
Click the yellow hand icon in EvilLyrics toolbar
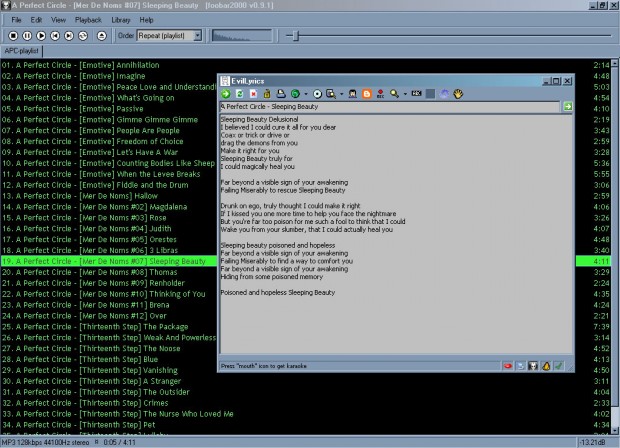point(458,94)
